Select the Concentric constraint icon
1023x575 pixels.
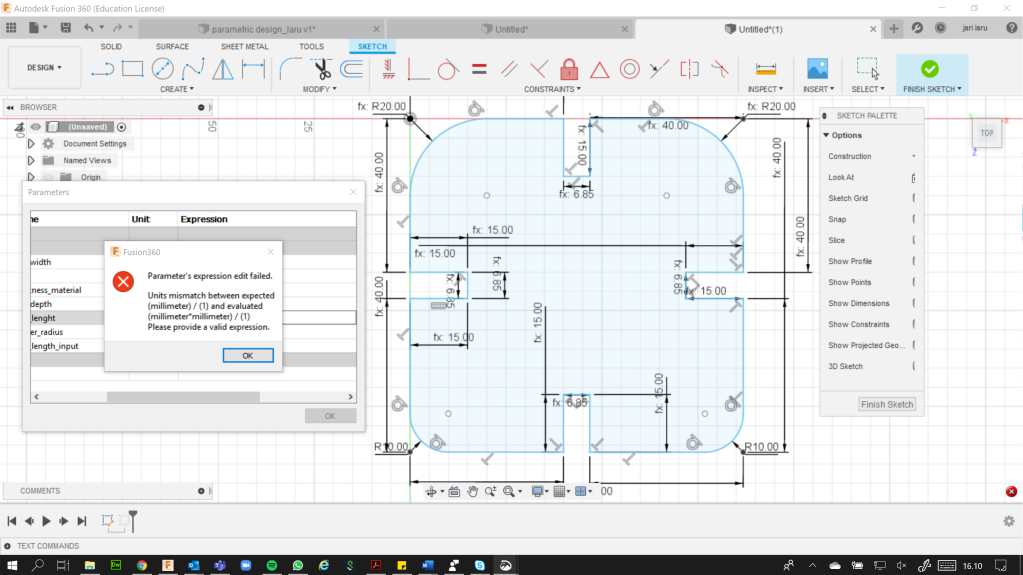(x=629, y=69)
